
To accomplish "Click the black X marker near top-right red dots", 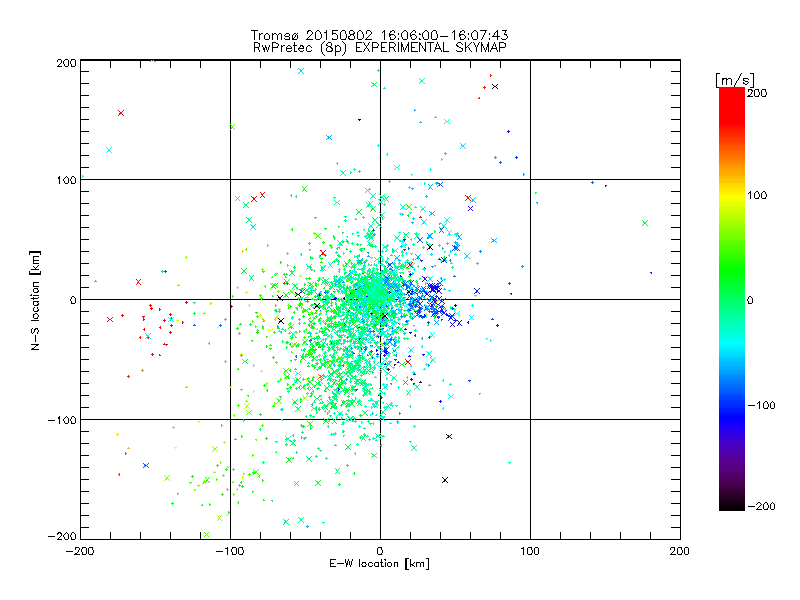I will (x=495, y=87).
